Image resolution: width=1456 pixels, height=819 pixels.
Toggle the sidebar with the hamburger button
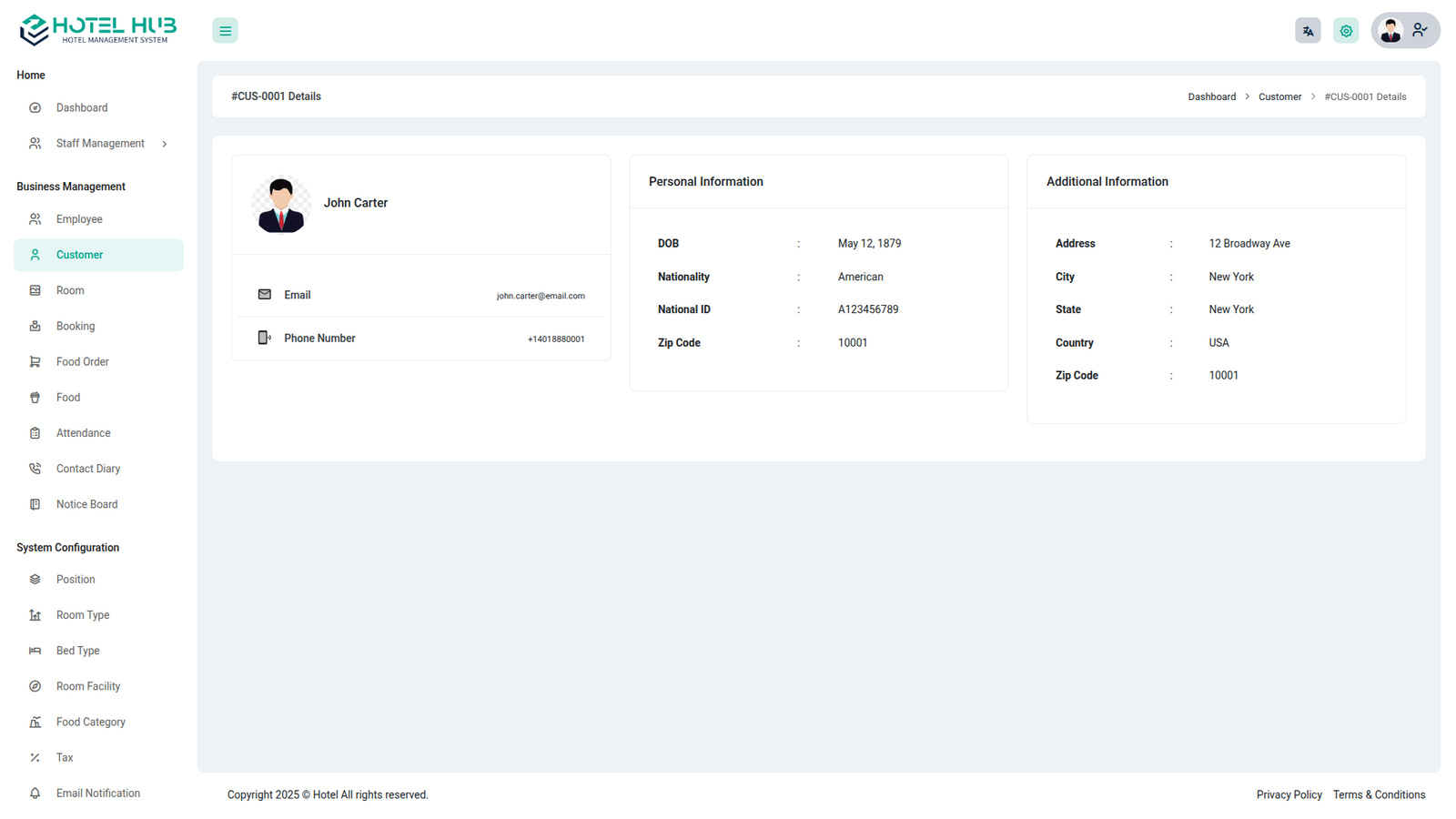(x=225, y=31)
